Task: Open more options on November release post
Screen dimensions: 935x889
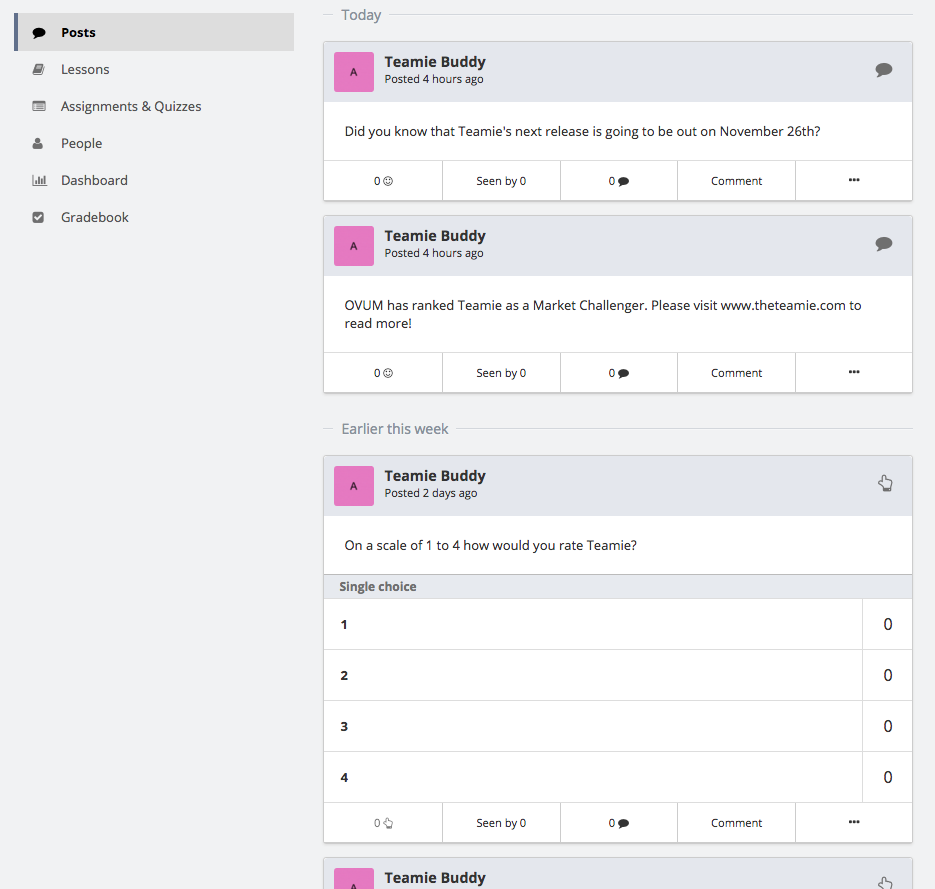Action: [854, 180]
